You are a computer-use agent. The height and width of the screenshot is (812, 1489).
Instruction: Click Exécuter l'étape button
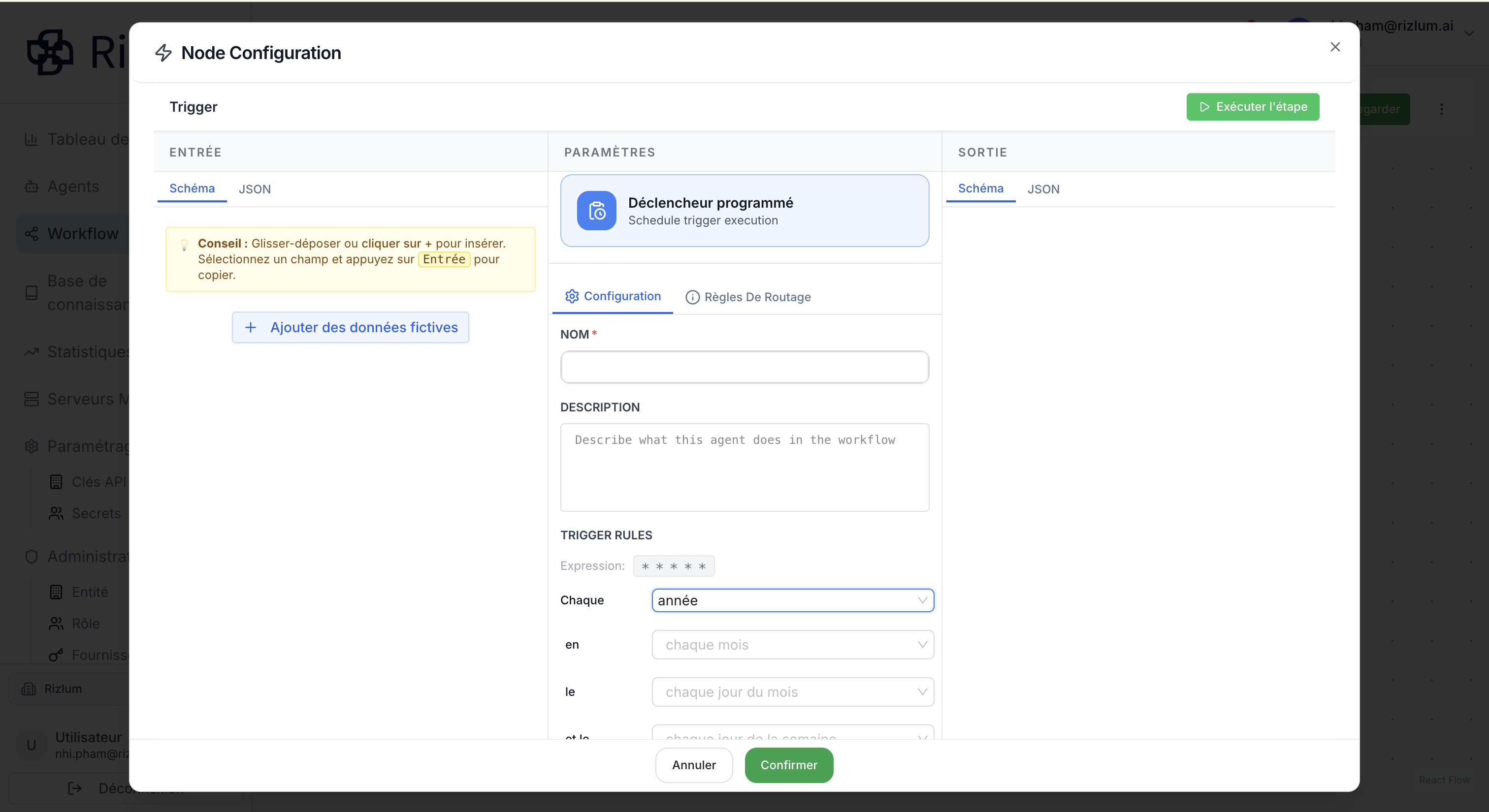tap(1253, 107)
